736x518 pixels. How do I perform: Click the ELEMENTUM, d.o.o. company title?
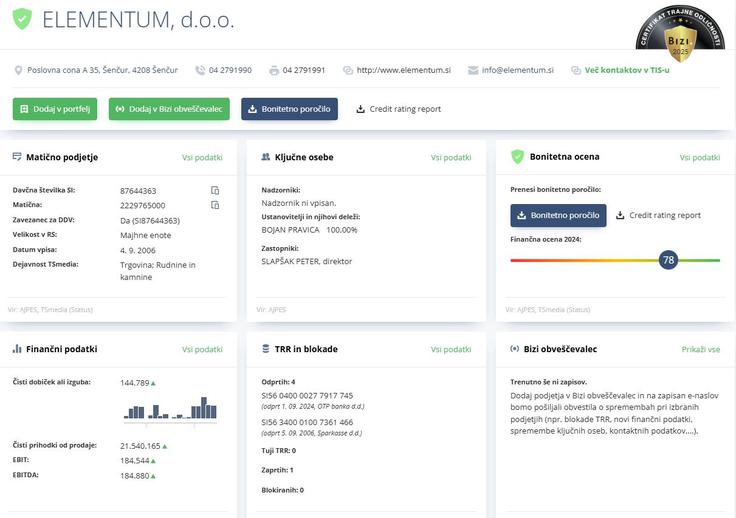click(x=138, y=20)
